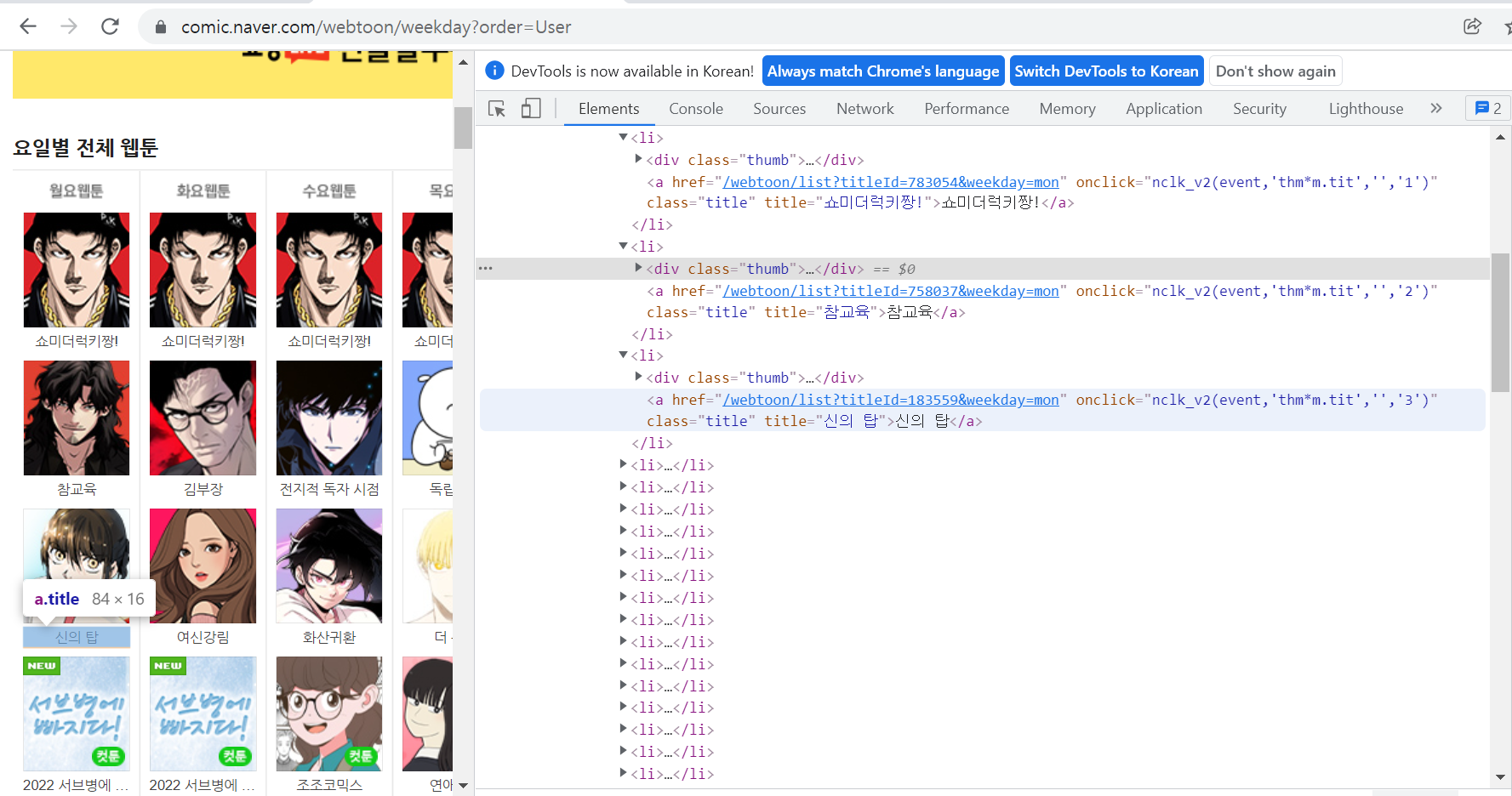Click Don't show again button
Screen dimensions: 1512x796
(x=1275, y=71)
